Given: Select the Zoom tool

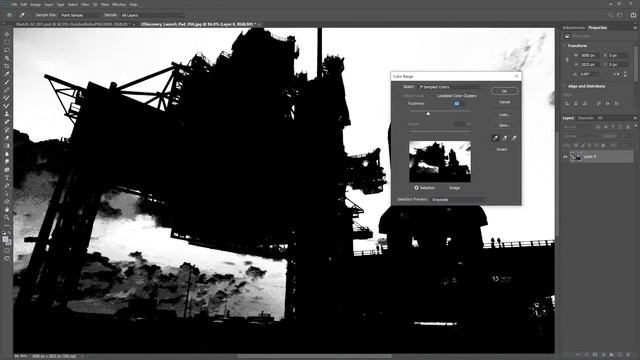Looking at the screenshot, I should pos(7,218).
